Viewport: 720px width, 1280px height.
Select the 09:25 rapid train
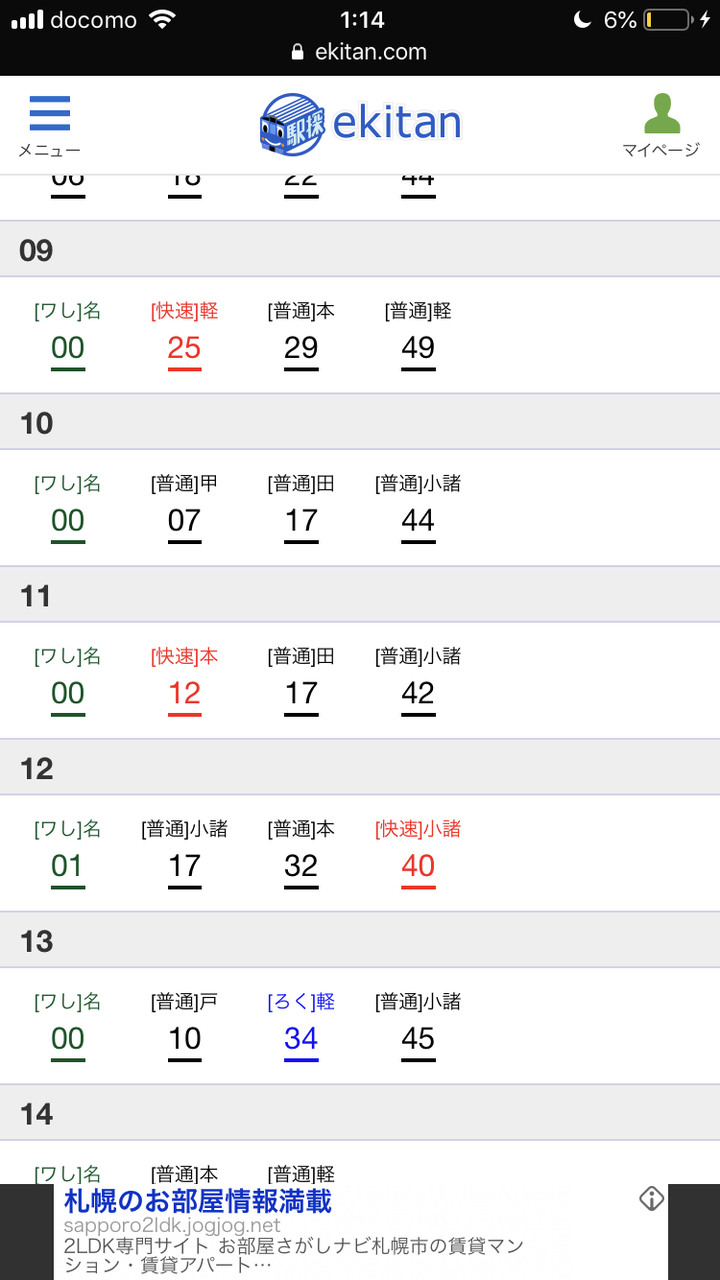[184, 348]
